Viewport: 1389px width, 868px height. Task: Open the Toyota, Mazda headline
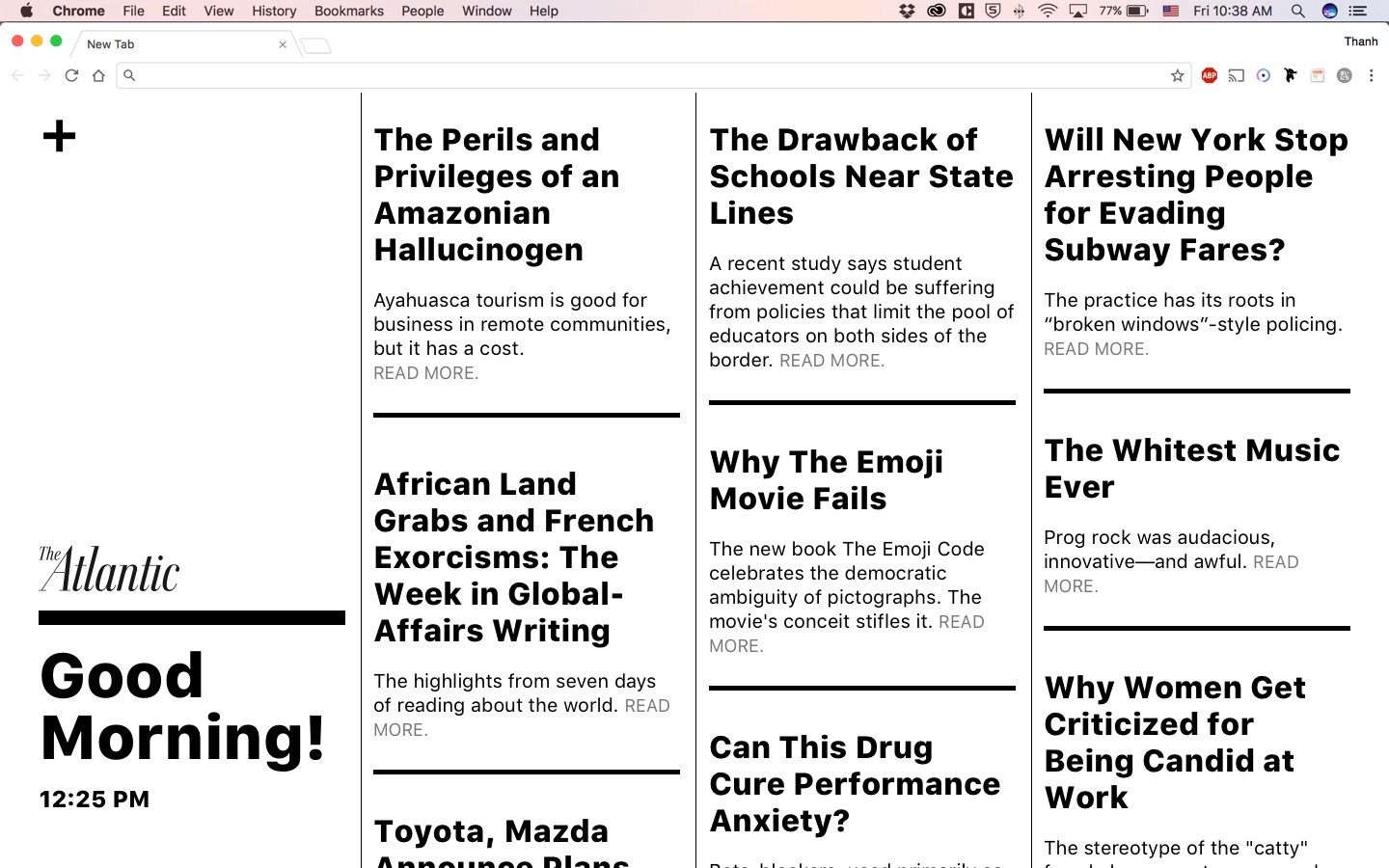coord(502,842)
